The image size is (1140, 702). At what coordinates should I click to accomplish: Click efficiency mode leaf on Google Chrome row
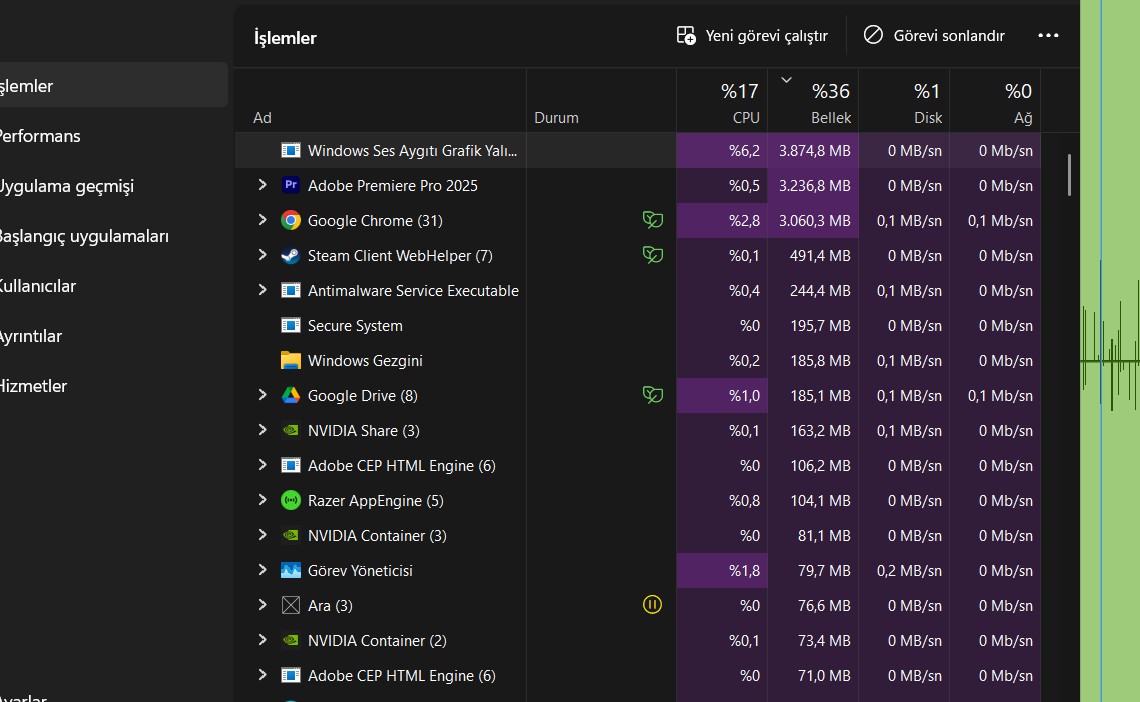point(652,220)
